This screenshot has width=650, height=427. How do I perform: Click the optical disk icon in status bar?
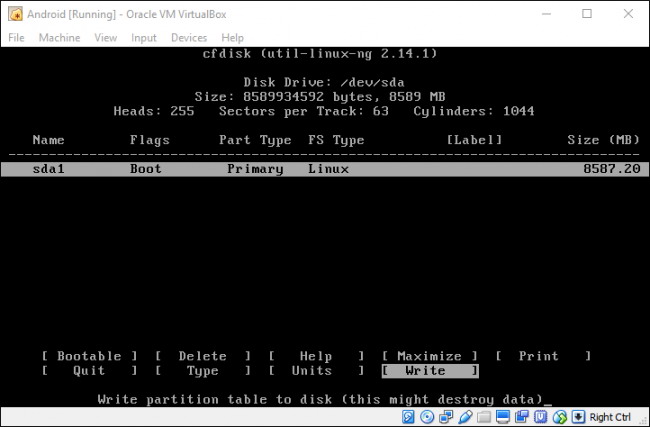click(x=427, y=417)
